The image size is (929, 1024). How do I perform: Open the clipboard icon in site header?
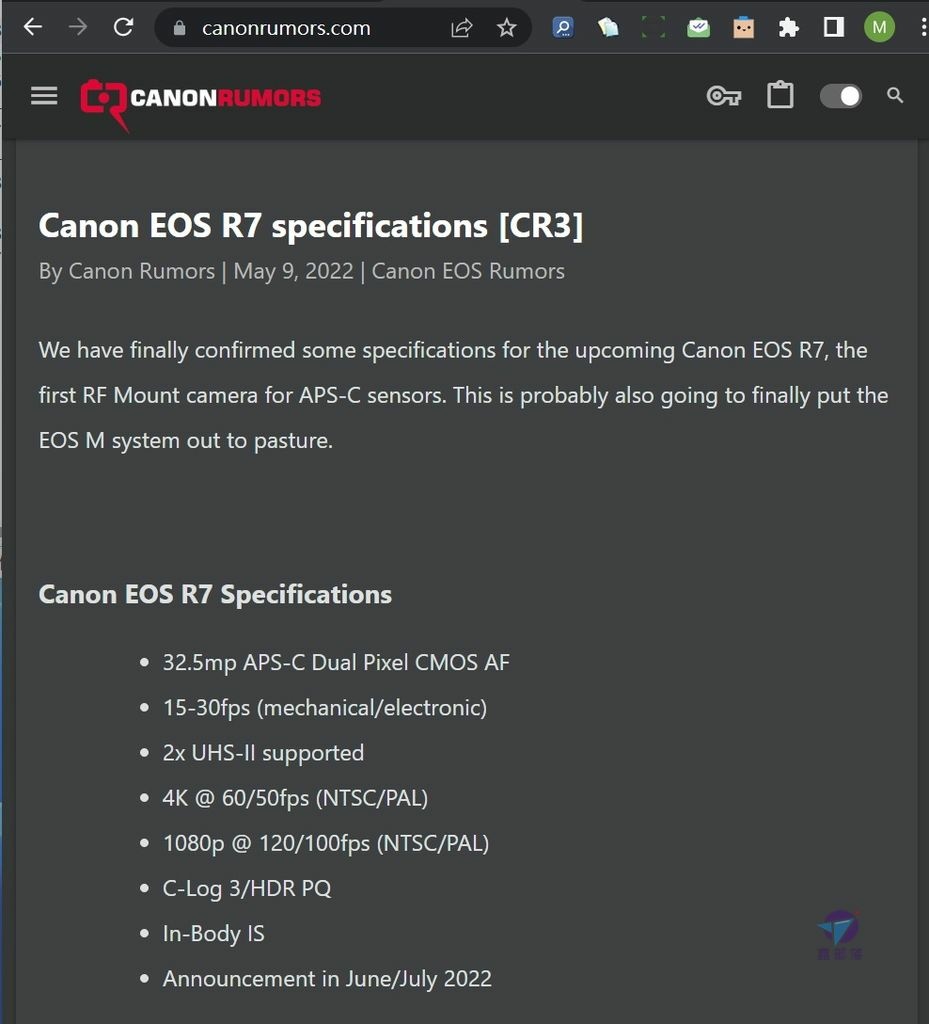[780, 95]
